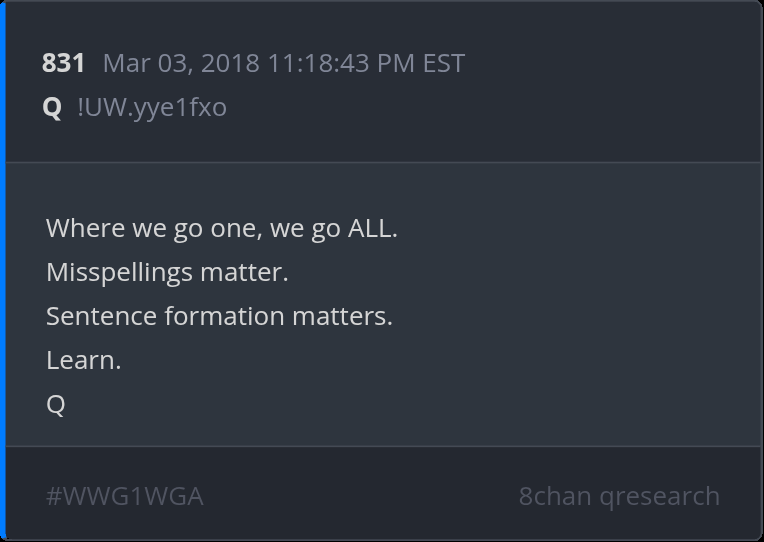The image size is (764, 542).
Task: Select the author name Q in header
Action: tap(52, 107)
